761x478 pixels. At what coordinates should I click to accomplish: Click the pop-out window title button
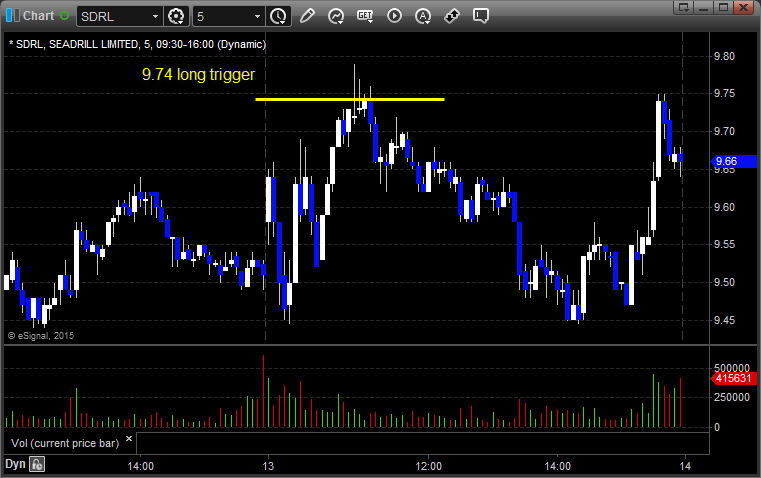point(684,7)
